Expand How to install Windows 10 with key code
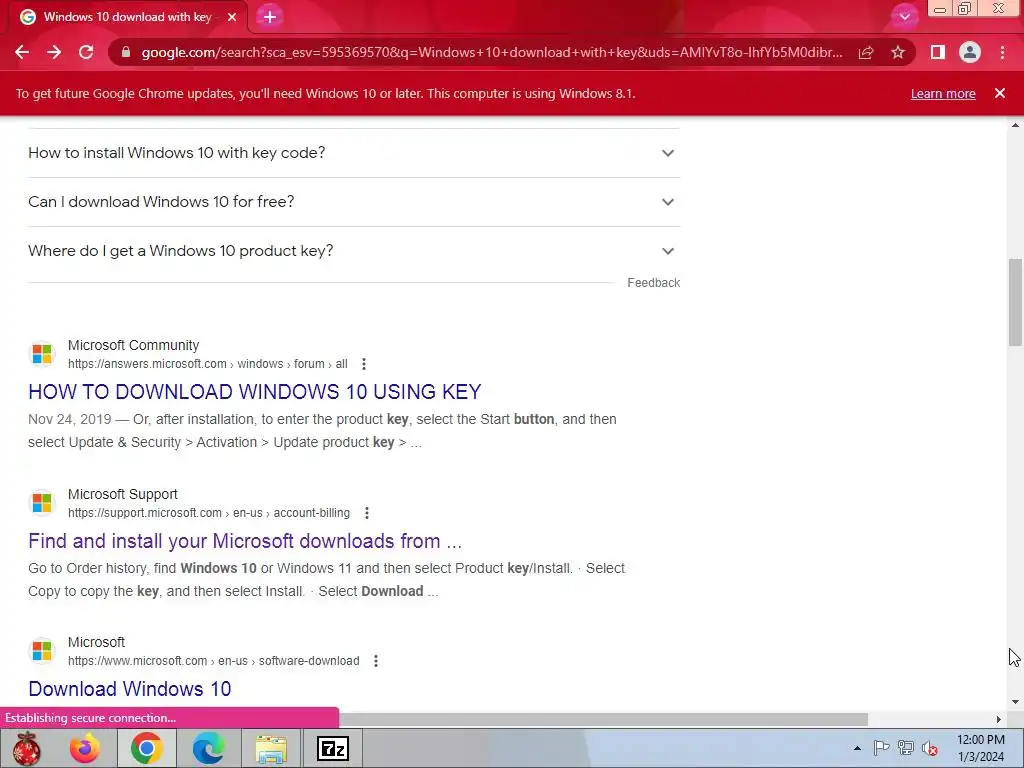This screenshot has height=768, width=1024. point(354,153)
